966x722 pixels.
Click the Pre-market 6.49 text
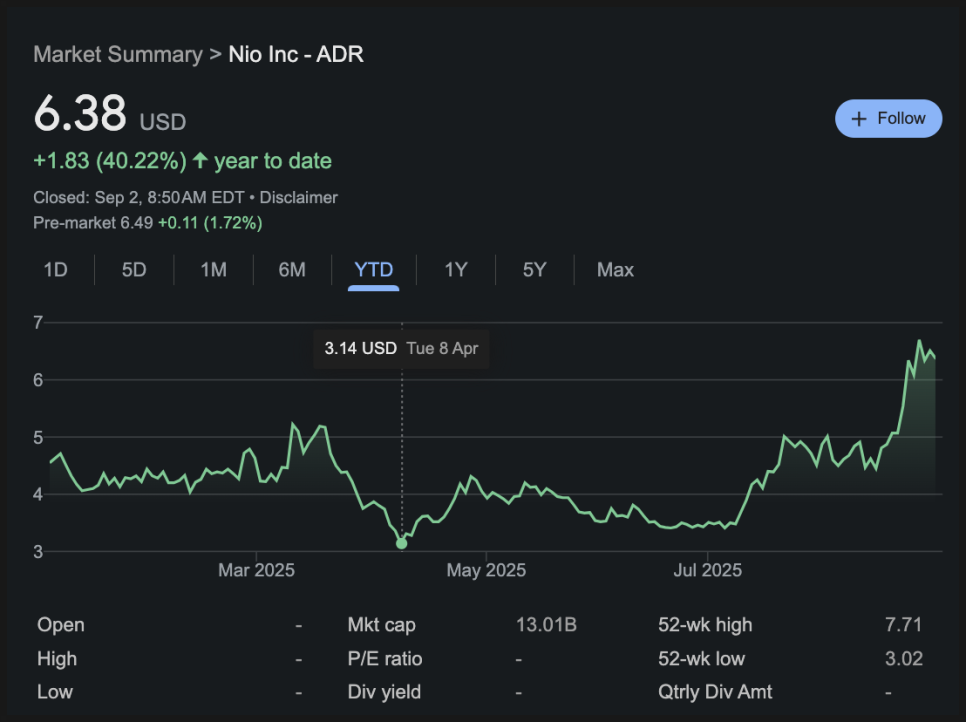click(x=93, y=223)
